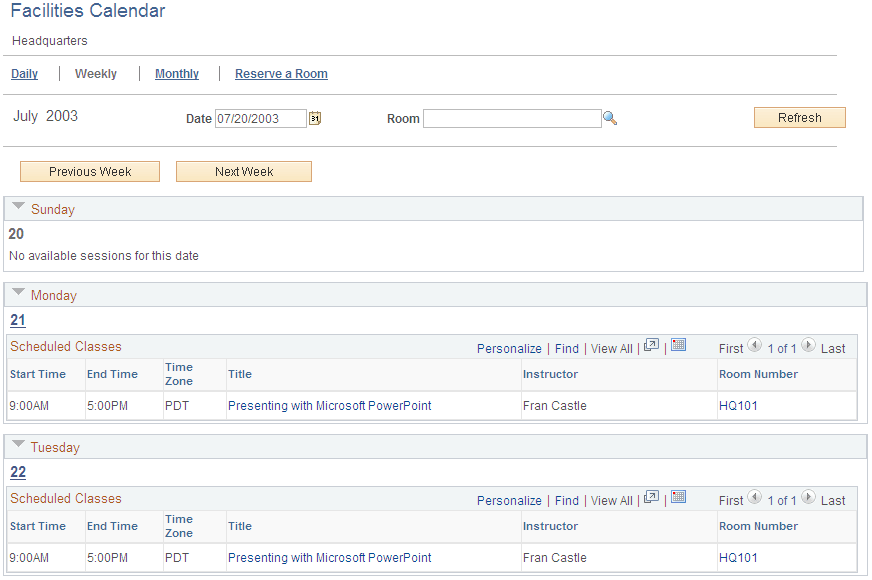Open the Reserve a Room link
This screenshot has height=580, width=872.
click(281, 74)
